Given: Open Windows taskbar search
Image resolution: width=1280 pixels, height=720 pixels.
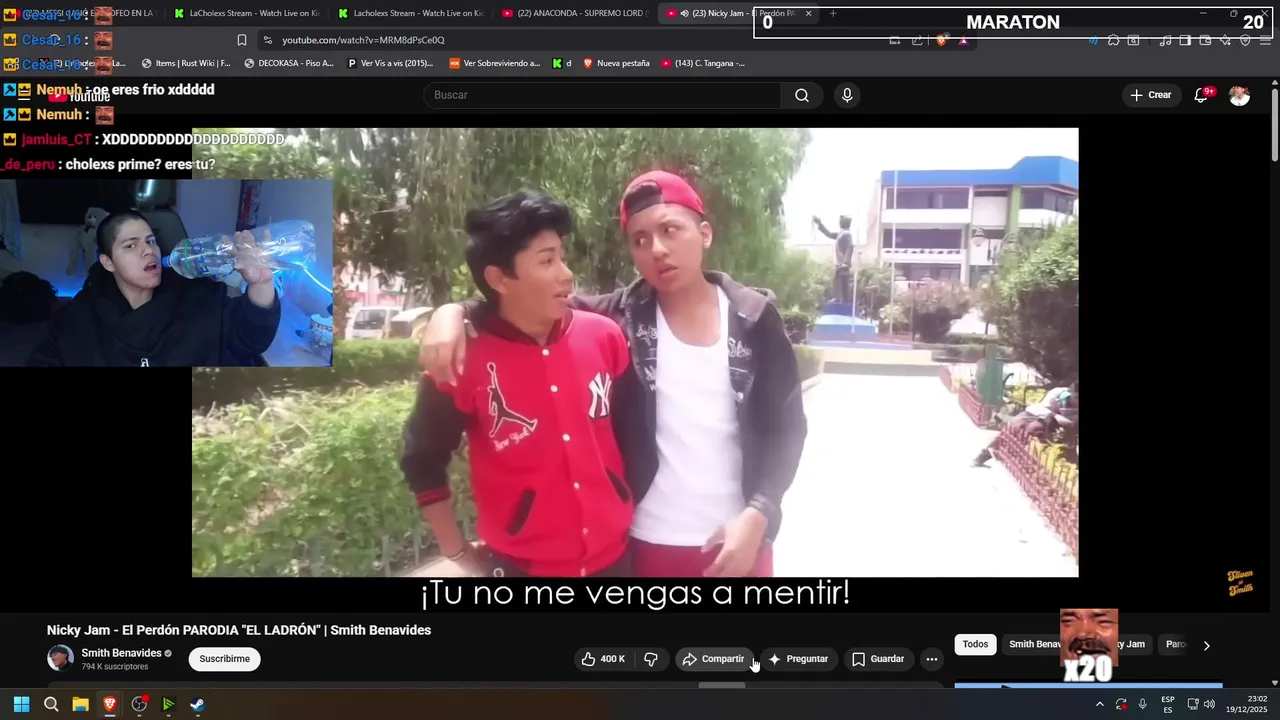Looking at the screenshot, I should (51, 704).
